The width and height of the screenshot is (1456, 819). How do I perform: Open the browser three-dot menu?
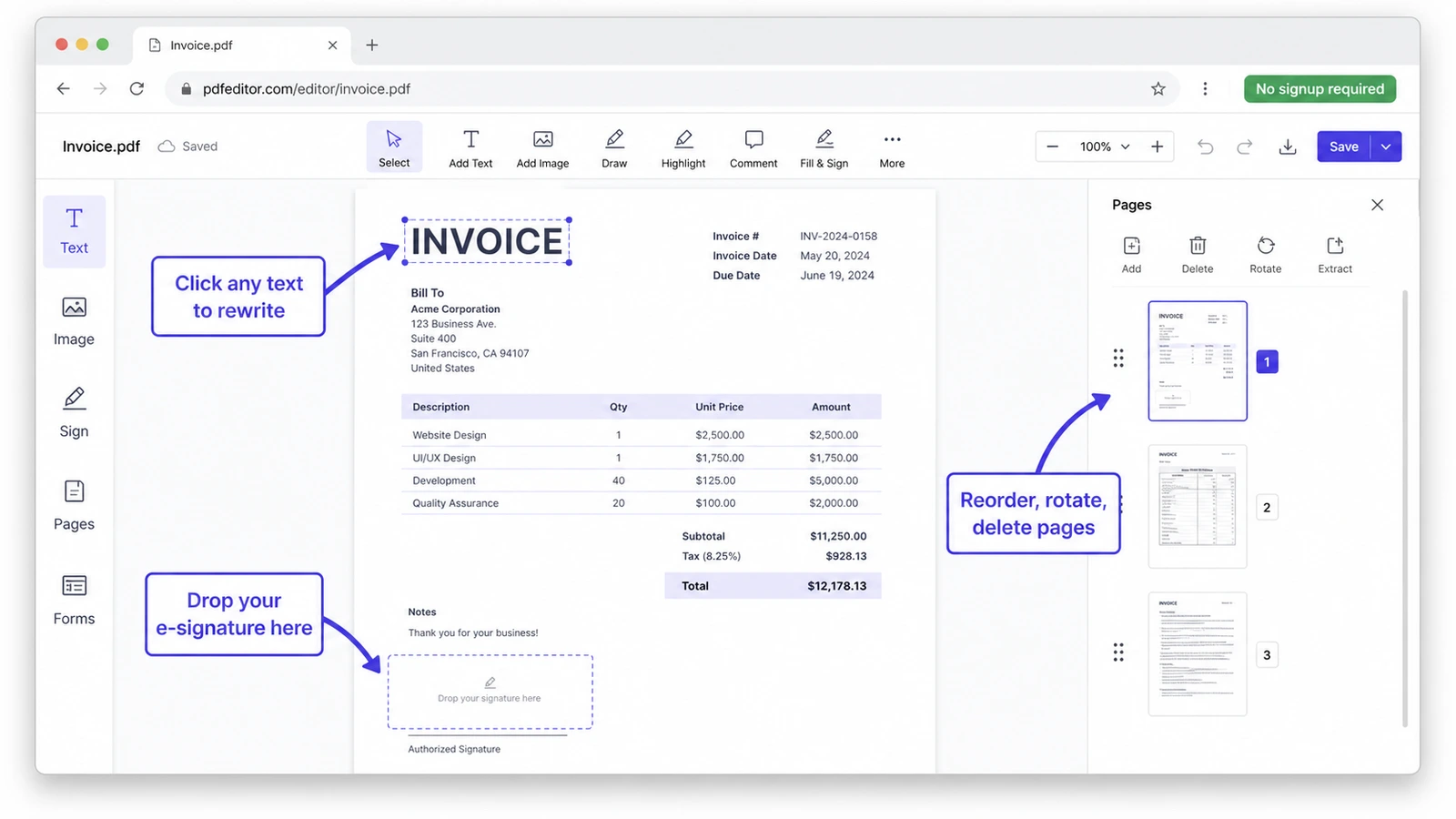tap(1205, 89)
